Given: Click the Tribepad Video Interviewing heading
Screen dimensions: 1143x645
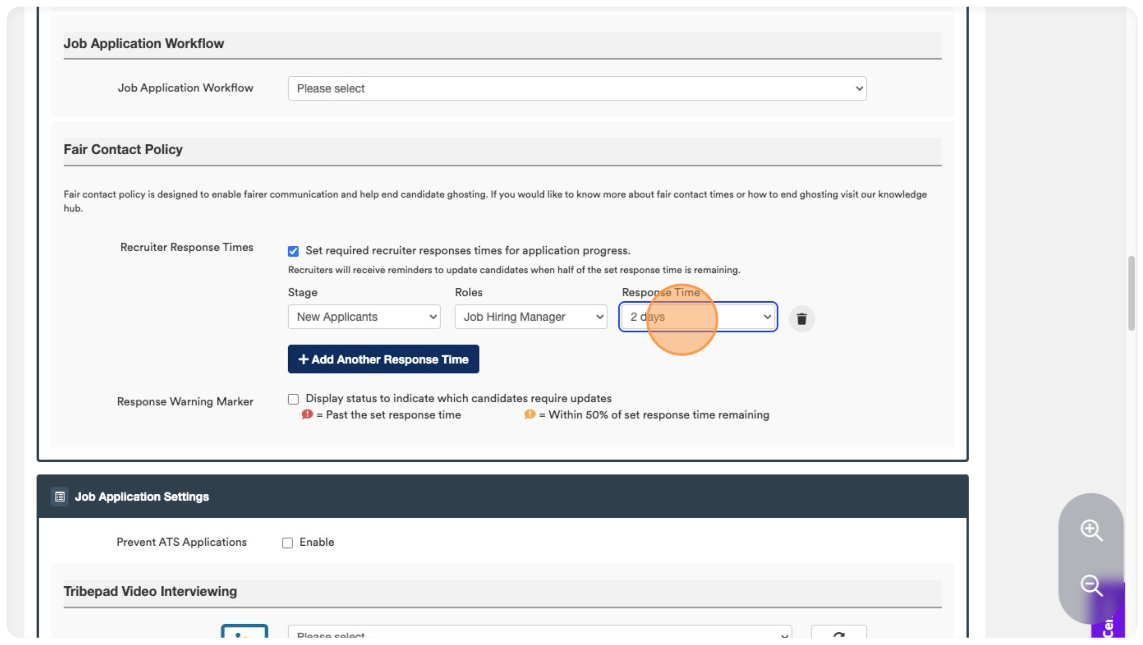Looking at the screenshot, I should click(x=150, y=591).
